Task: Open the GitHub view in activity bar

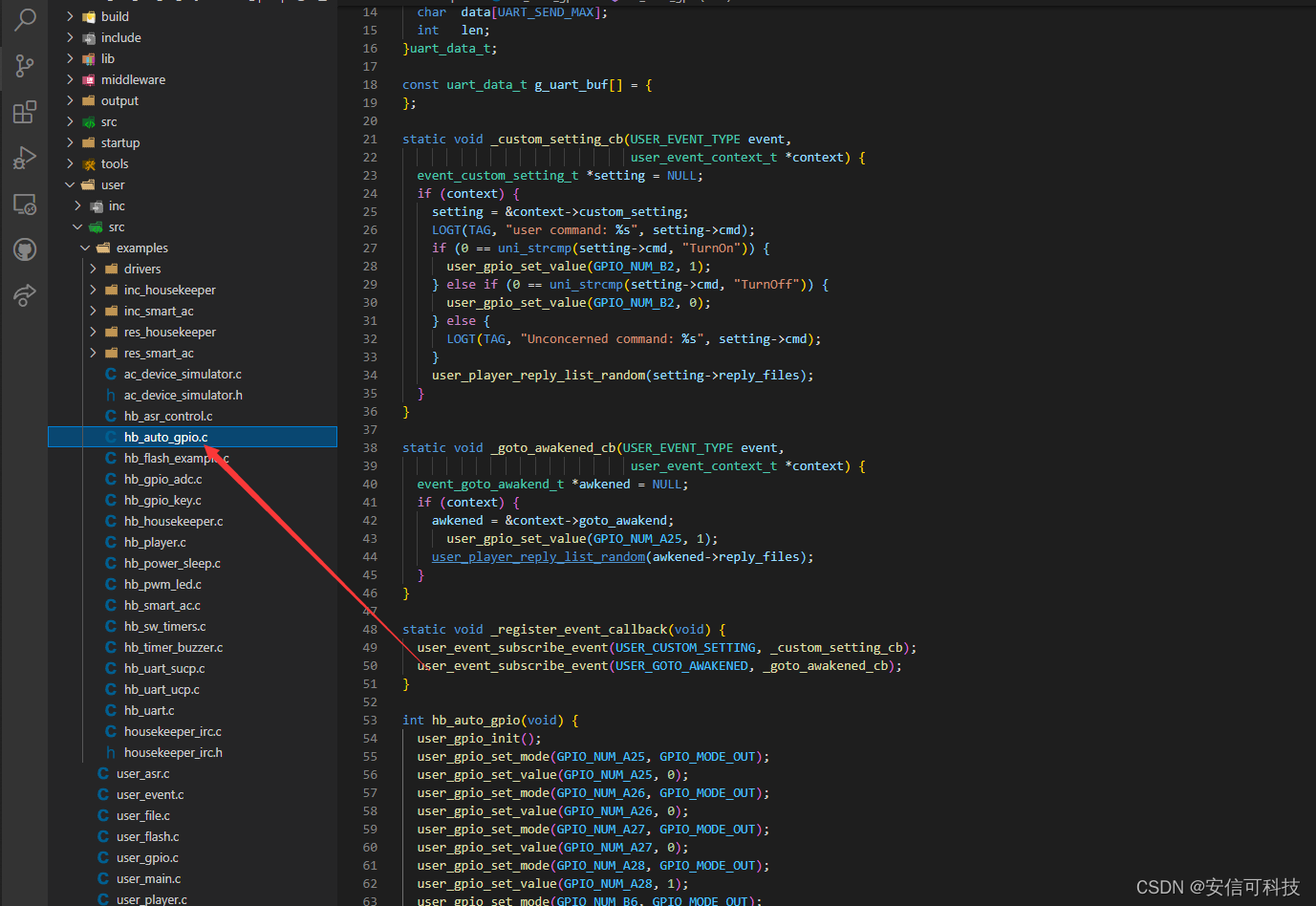Action: pyautogui.click(x=25, y=250)
